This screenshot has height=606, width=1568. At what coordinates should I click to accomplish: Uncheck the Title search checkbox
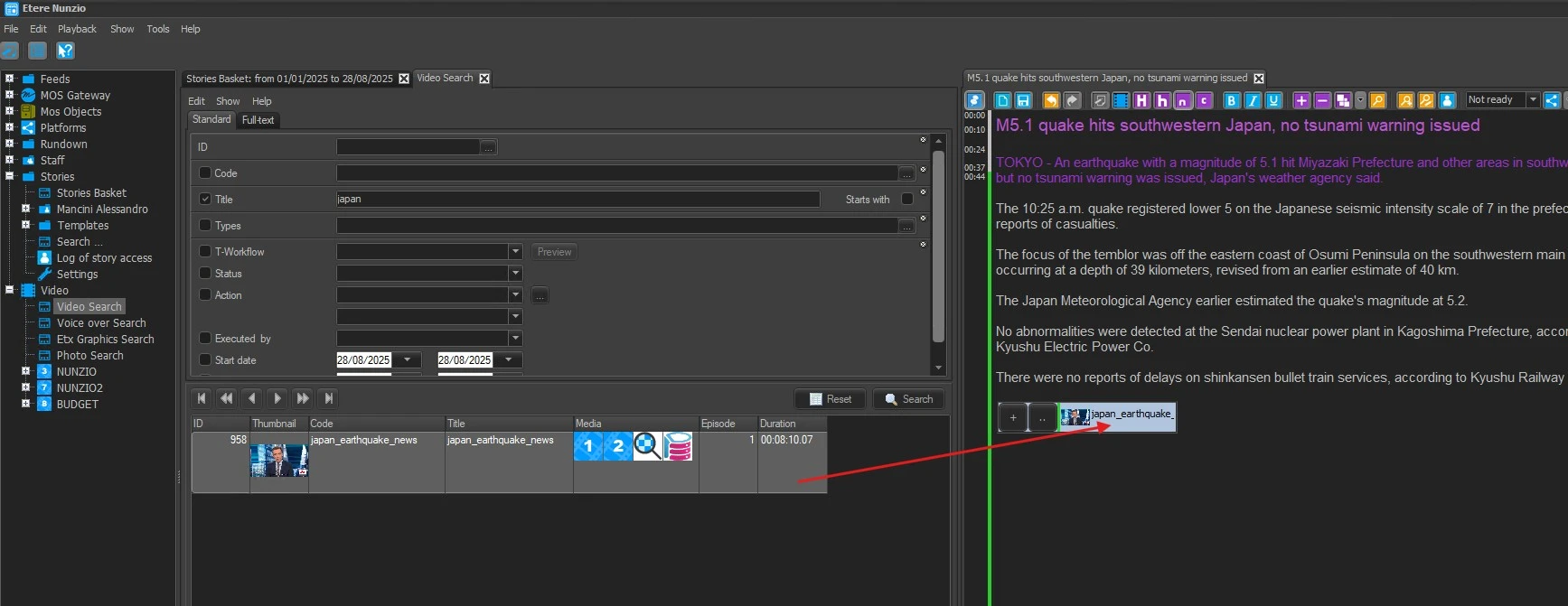(x=205, y=199)
